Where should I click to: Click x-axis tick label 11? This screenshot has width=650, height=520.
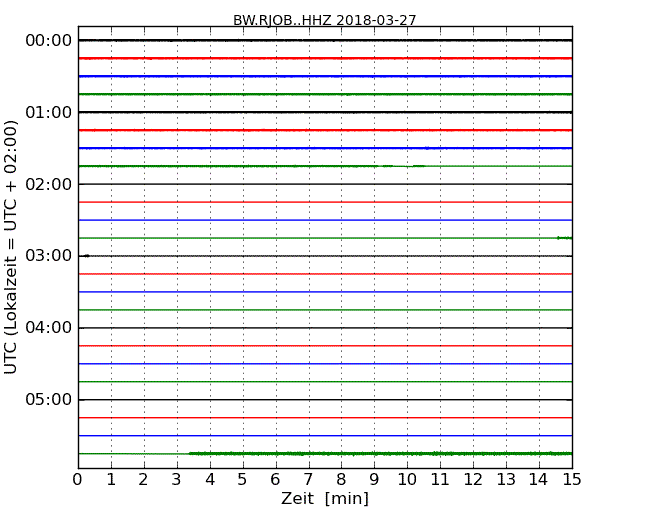click(440, 480)
